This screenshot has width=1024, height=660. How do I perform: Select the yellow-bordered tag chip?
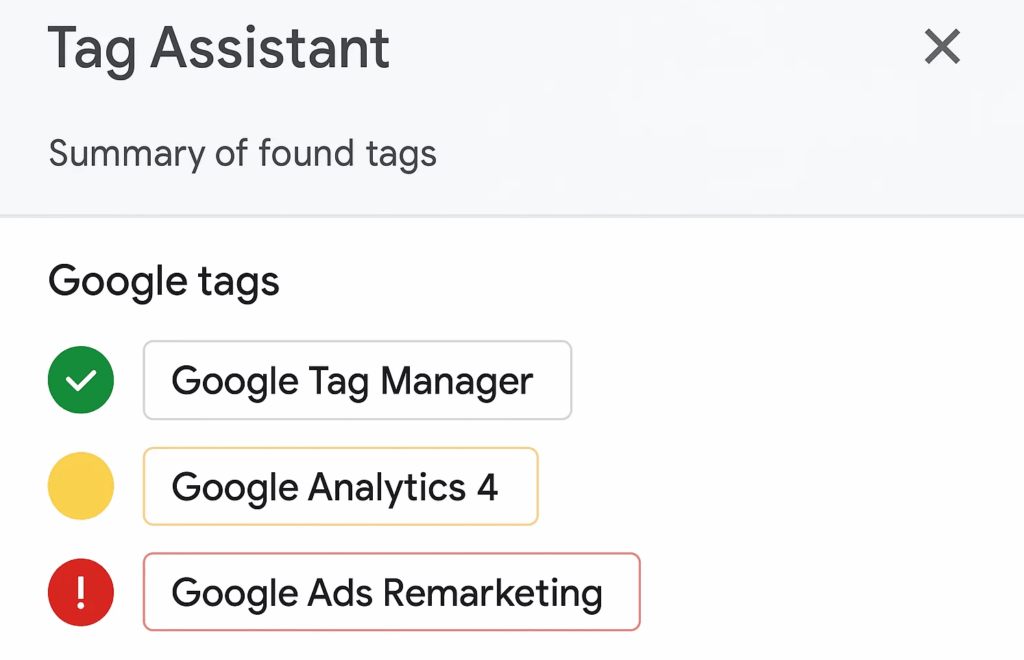tap(340, 486)
